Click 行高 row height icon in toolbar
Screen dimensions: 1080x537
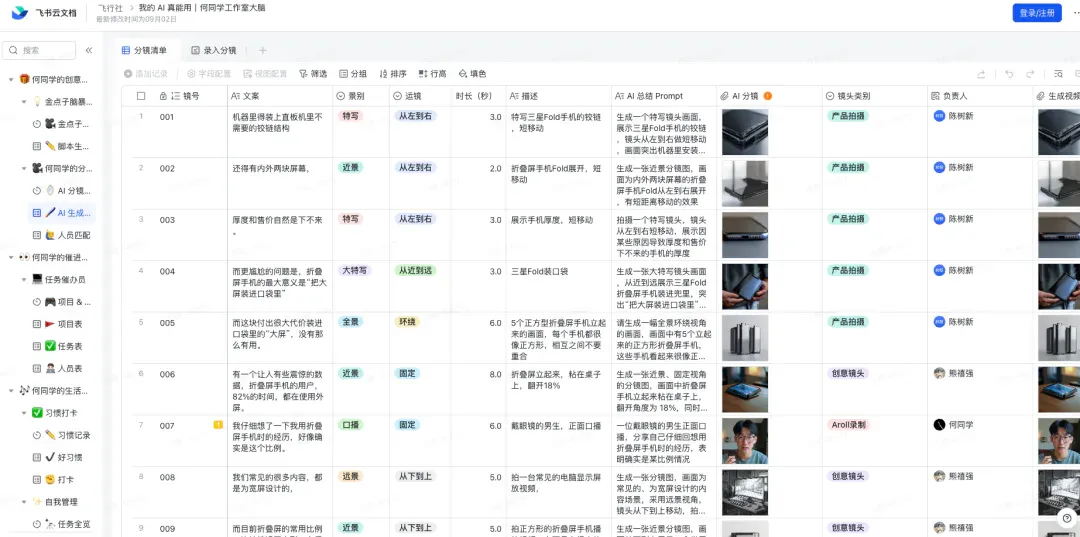pos(423,74)
